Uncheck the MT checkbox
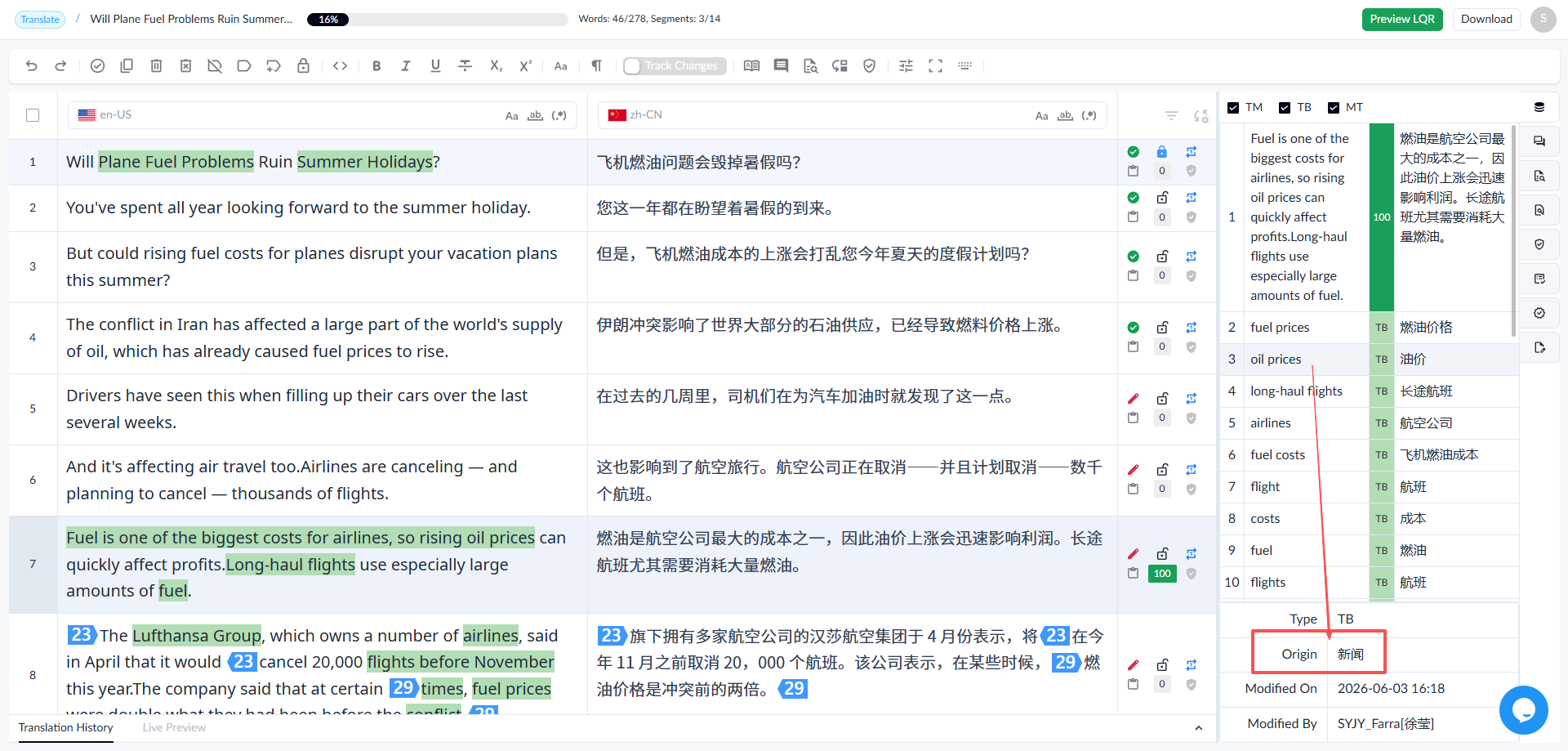Image resolution: width=1568 pixels, height=751 pixels. point(1334,108)
